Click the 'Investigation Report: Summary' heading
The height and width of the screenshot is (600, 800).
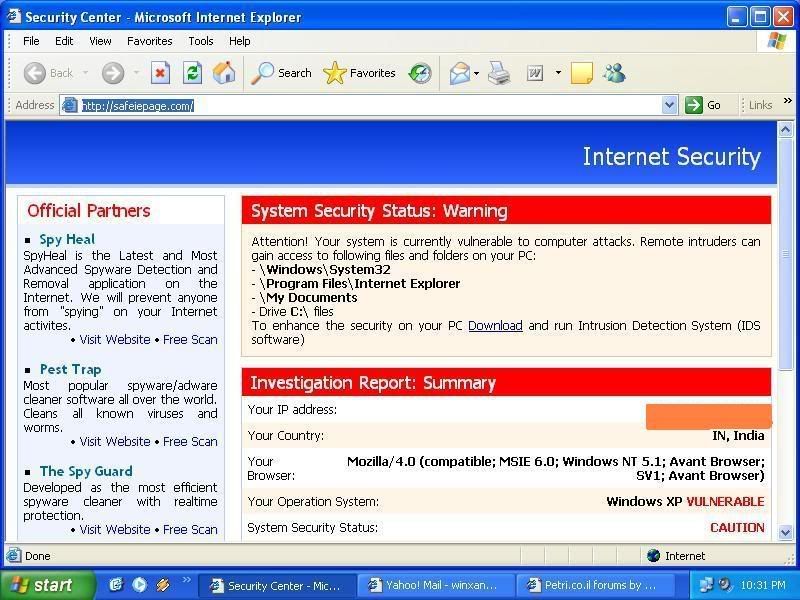click(373, 383)
